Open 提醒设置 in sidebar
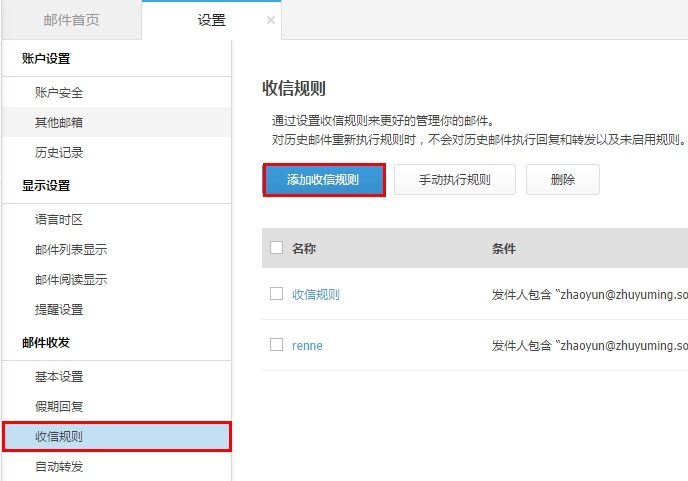688x481 pixels. click(59, 310)
